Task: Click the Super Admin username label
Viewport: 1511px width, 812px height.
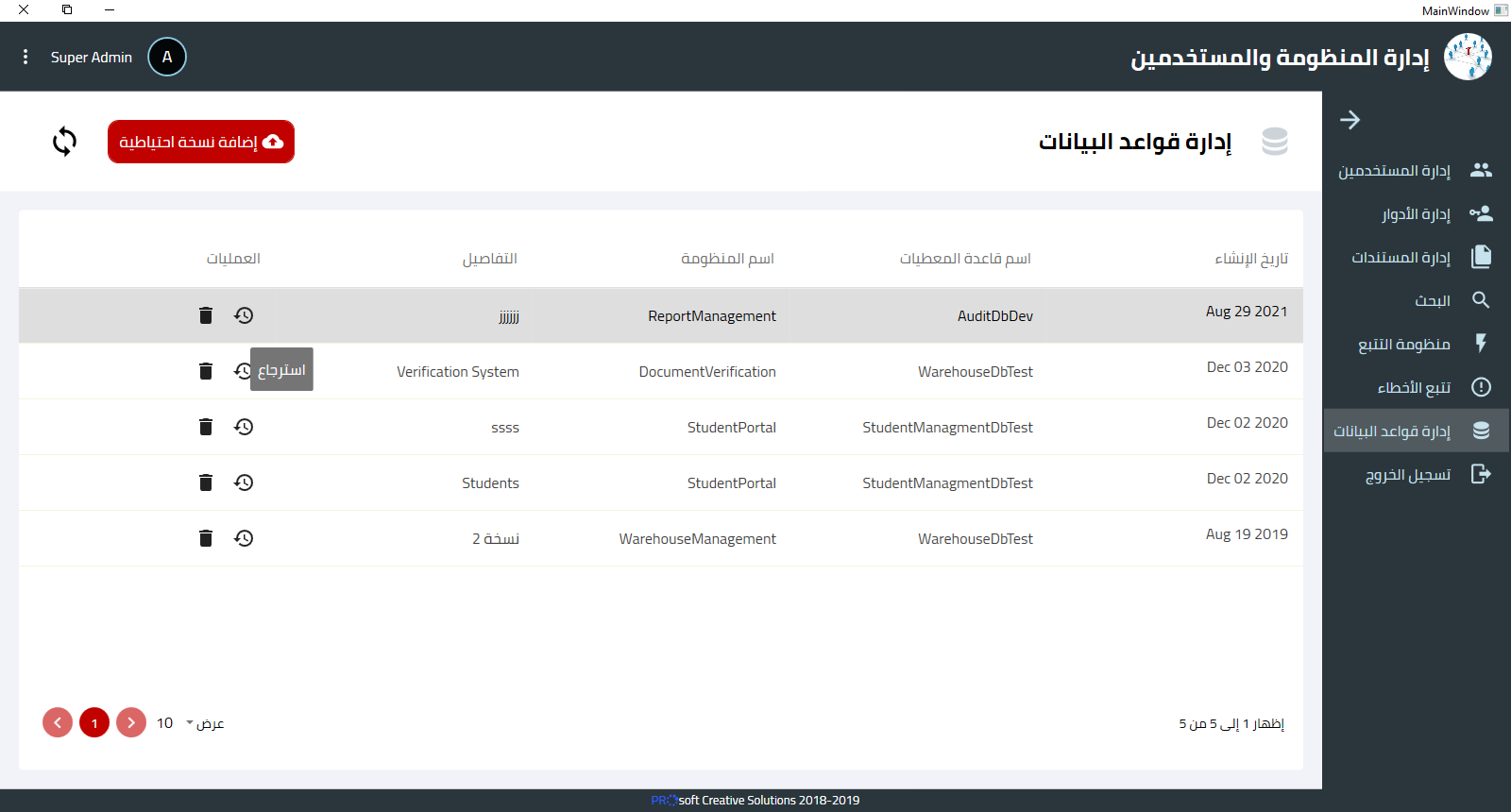Action: coord(92,58)
